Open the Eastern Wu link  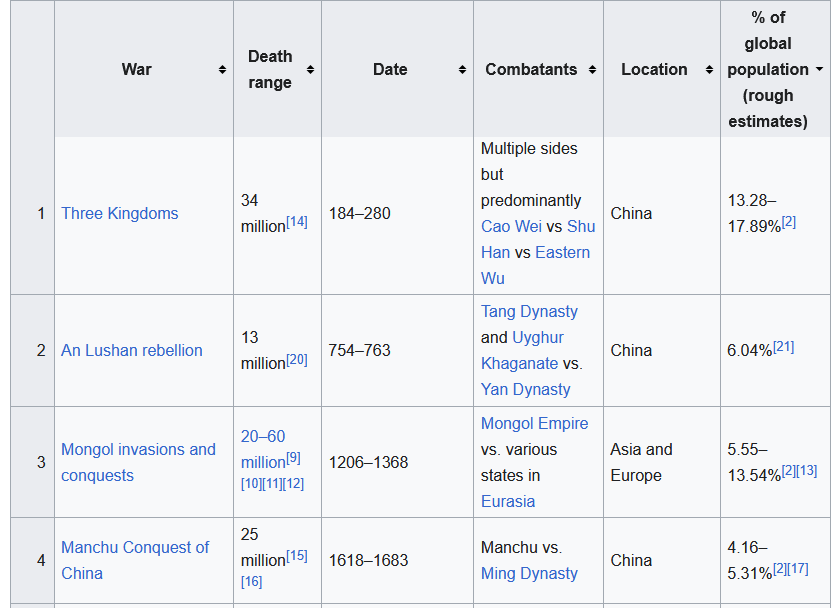click(562, 252)
